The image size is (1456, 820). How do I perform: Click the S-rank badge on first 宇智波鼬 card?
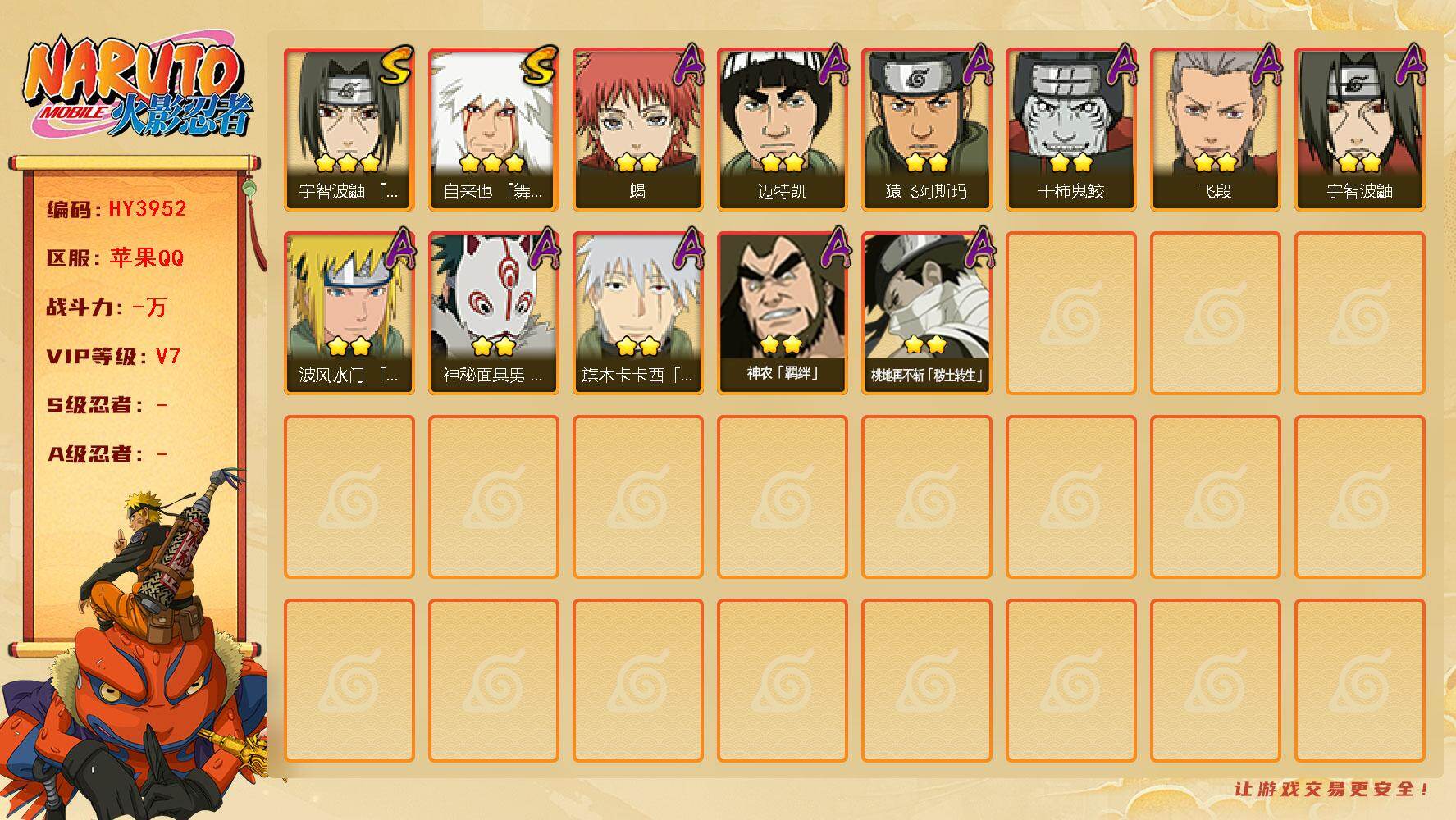pos(396,66)
